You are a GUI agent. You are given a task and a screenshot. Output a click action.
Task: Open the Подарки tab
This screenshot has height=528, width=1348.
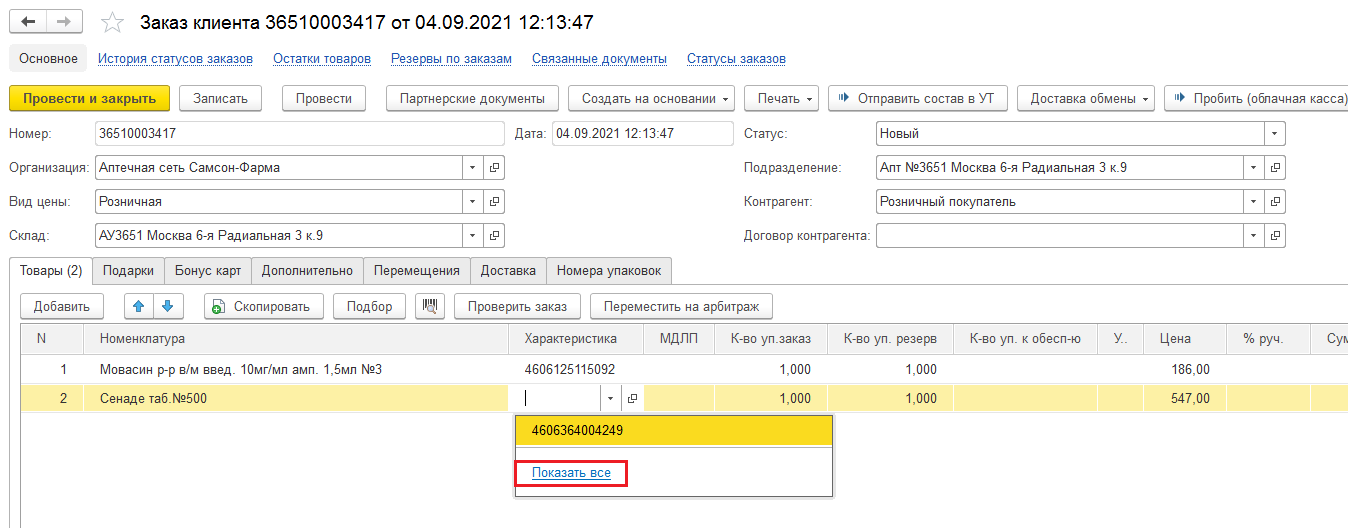(x=128, y=270)
